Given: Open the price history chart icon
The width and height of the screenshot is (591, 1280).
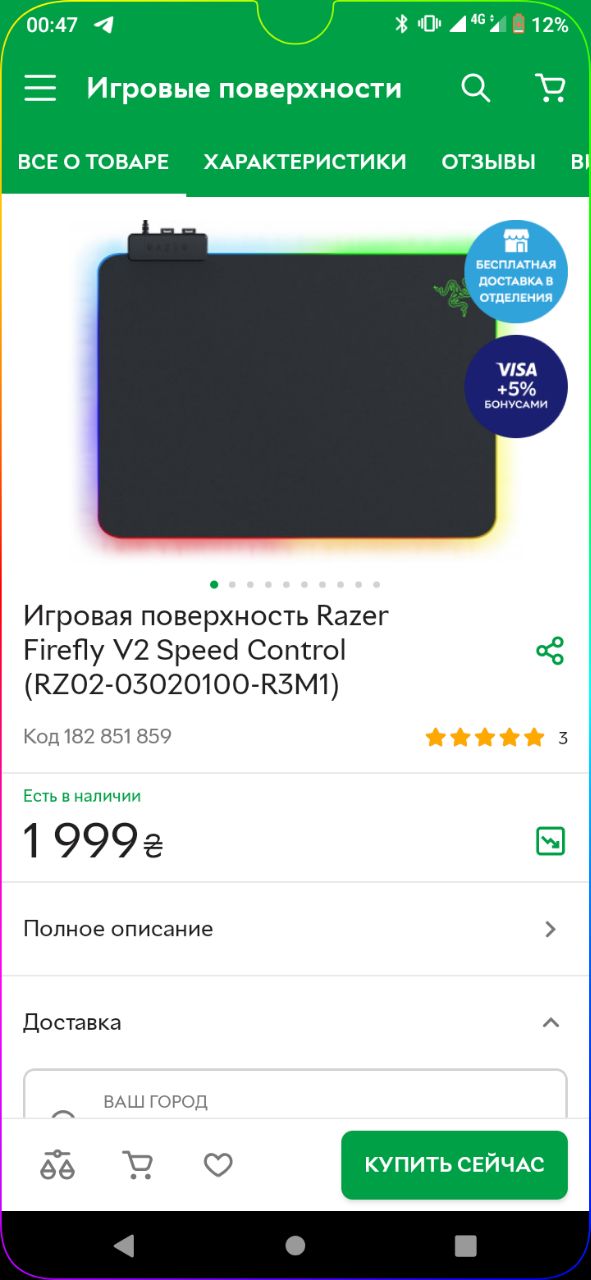Looking at the screenshot, I should [550, 841].
